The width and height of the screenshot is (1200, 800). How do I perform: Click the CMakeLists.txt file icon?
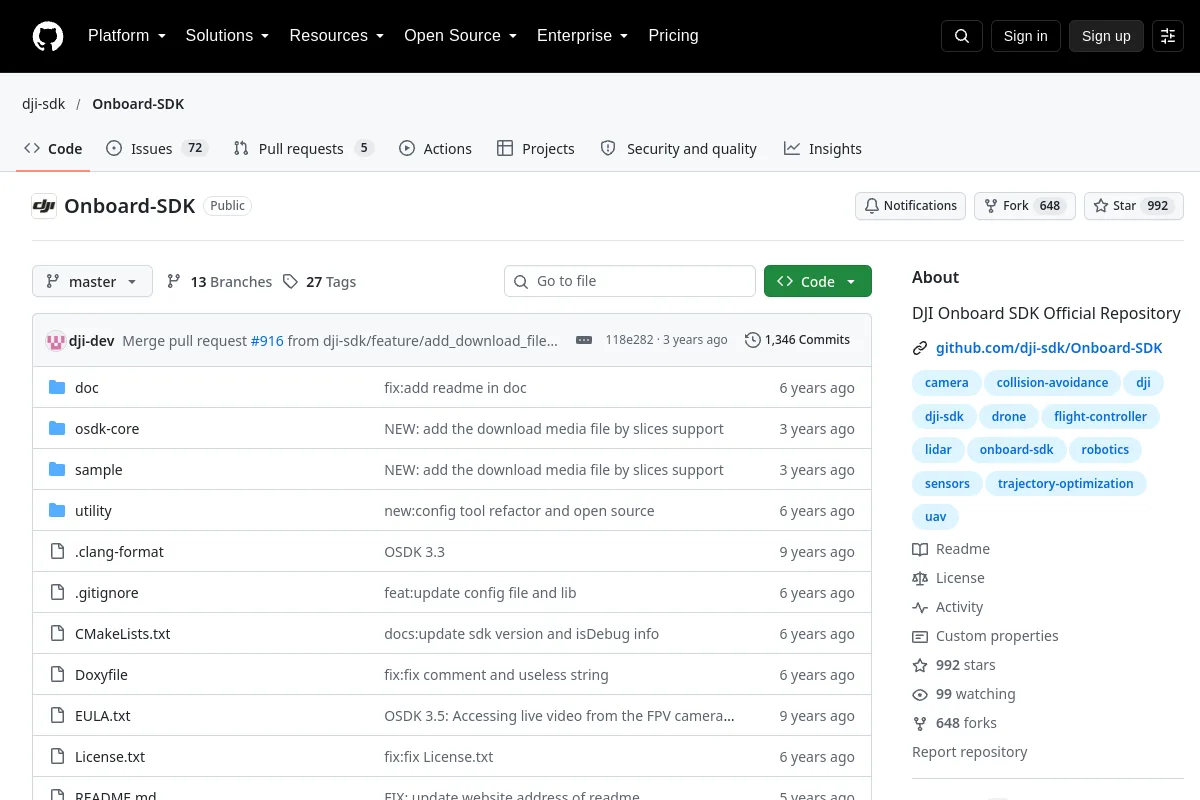pos(57,634)
